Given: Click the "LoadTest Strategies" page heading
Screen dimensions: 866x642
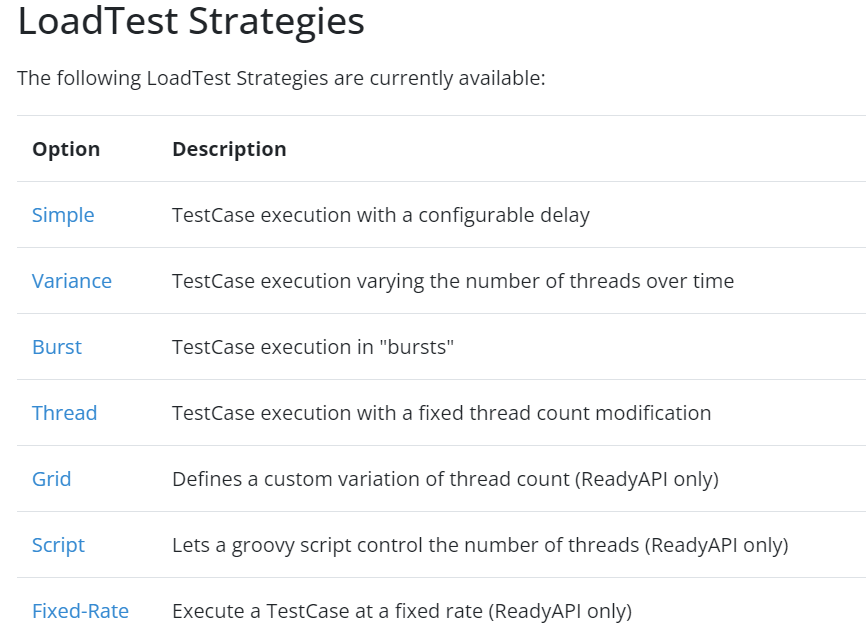Looking at the screenshot, I should (191, 21).
